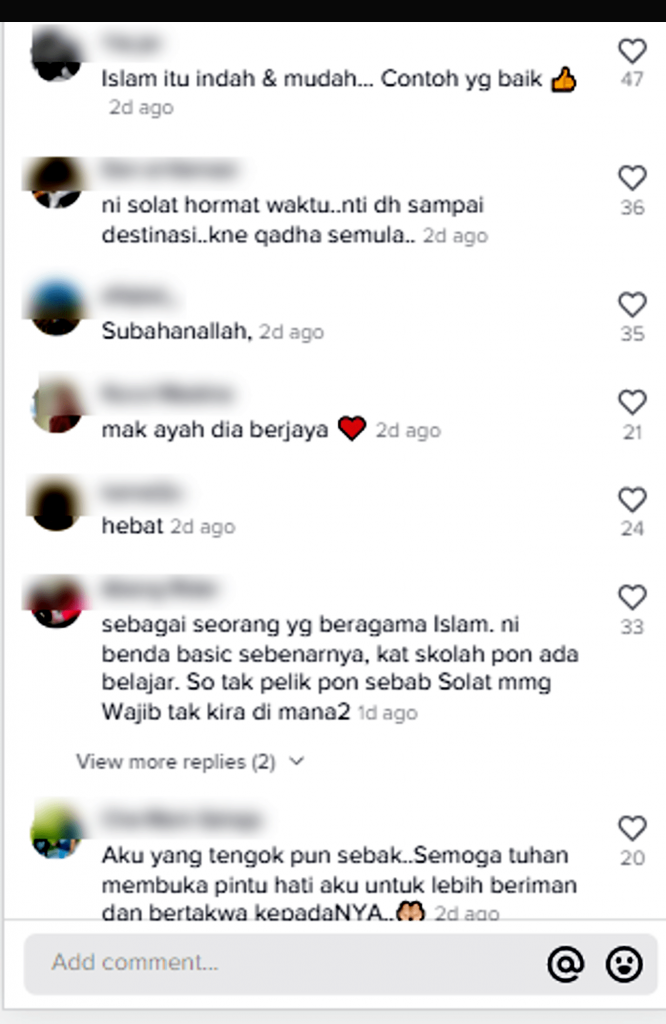Open avatar of 'mak ayah dia berjaya' commenter
The height and width of the screenshot is (1024, 666).
coord(56,406)
